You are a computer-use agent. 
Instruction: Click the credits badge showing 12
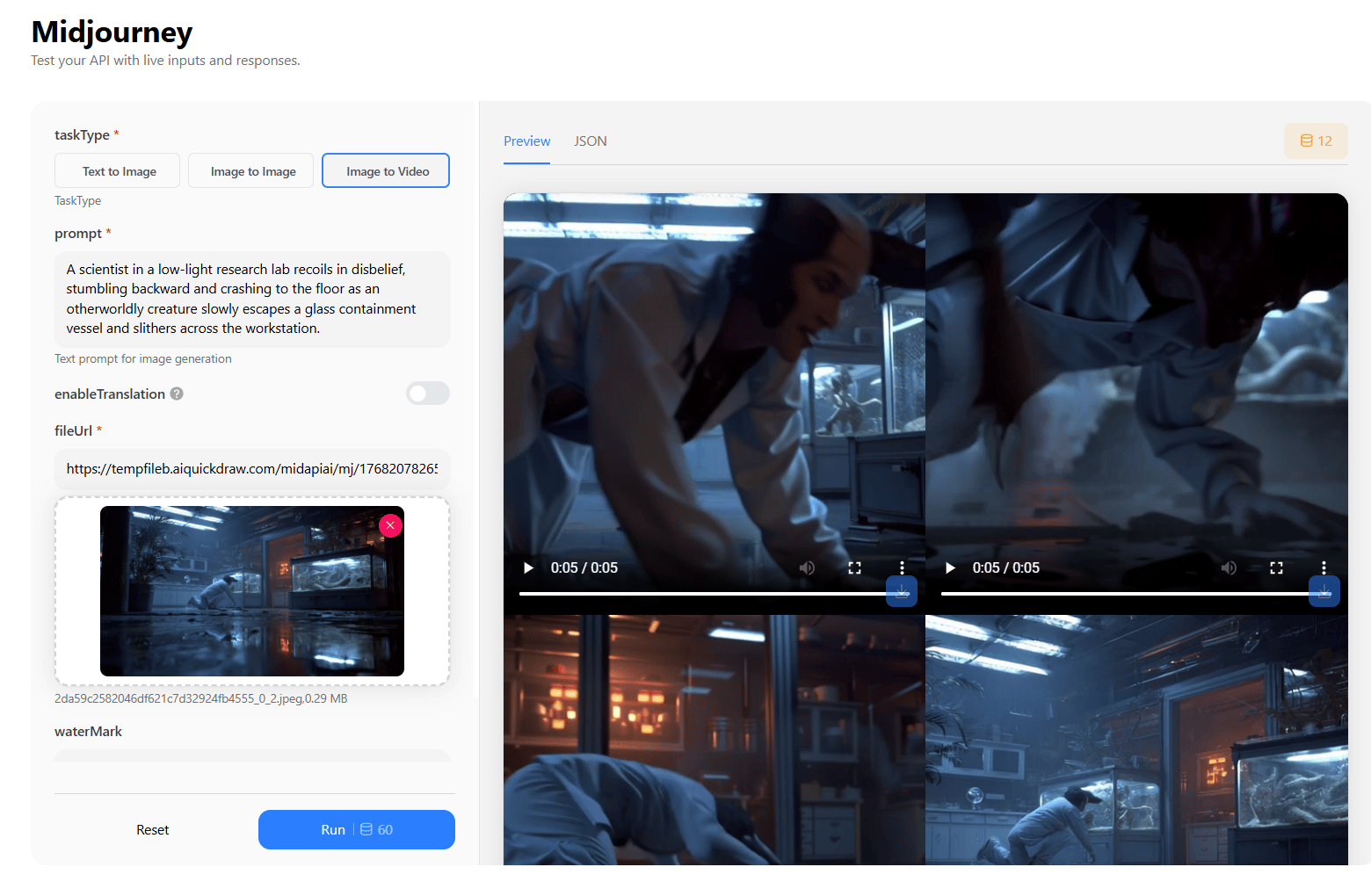[x=1316, y=141]
